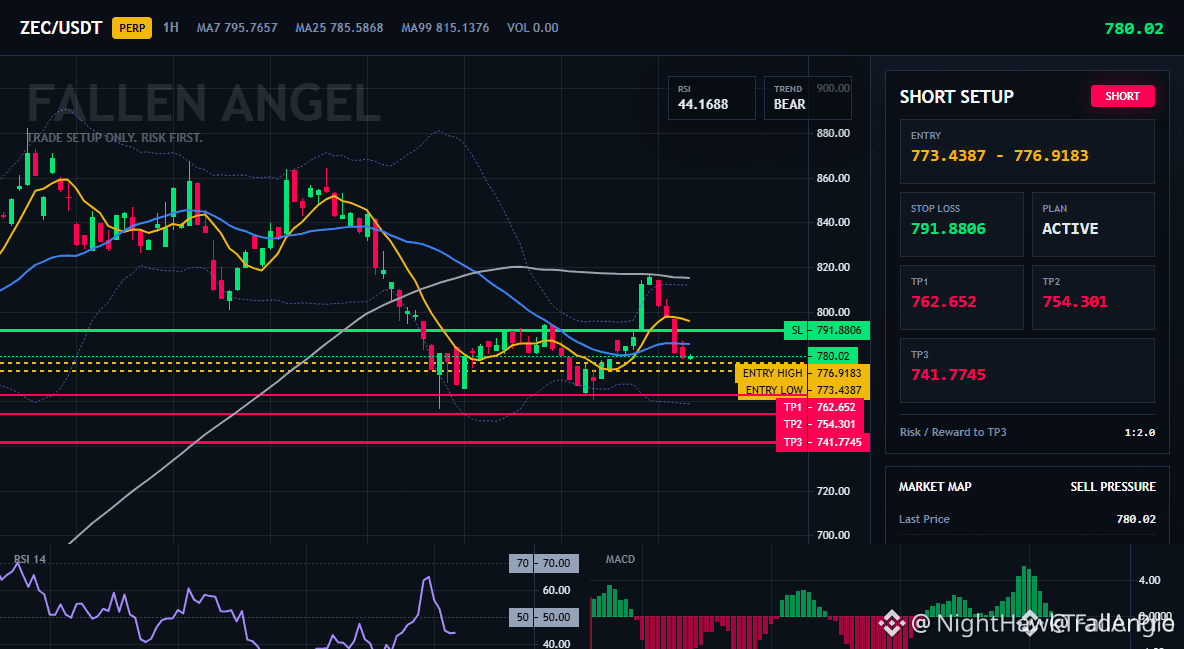Viewport: 1184px width, 649px height.
Task: Click the green SL 791.8806 axis tag
Action: pos(827,330)
